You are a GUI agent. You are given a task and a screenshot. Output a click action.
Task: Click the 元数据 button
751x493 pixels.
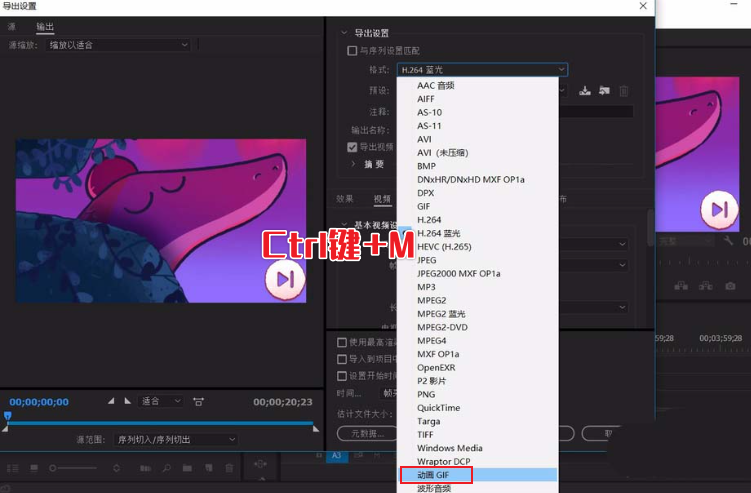(x=360, y=433)
